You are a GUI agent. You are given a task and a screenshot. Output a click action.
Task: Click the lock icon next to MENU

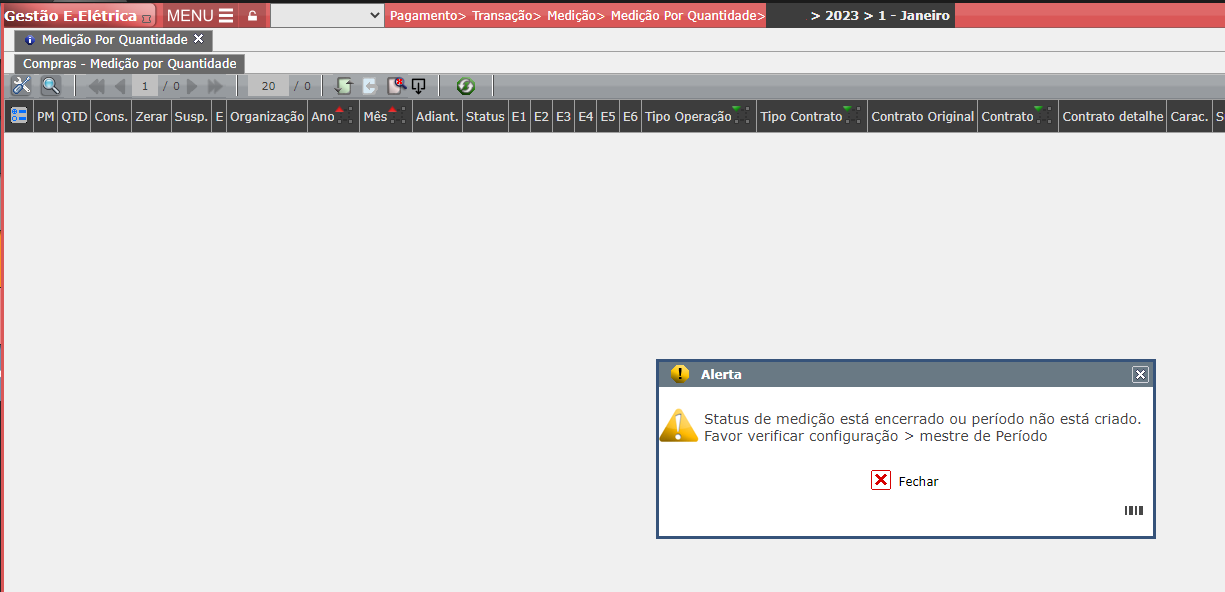coord(252,16)
